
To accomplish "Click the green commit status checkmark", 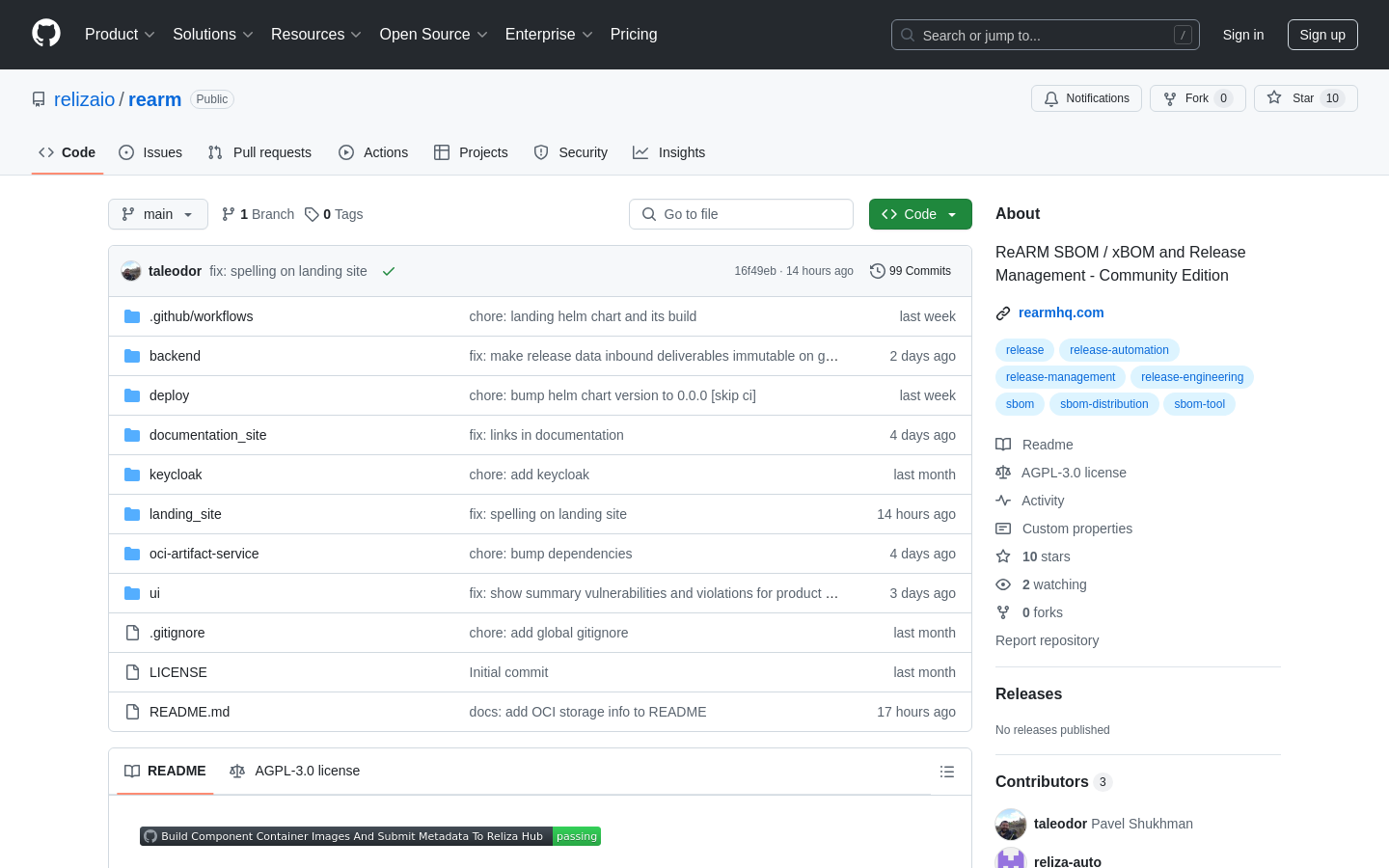I will 389,271.
